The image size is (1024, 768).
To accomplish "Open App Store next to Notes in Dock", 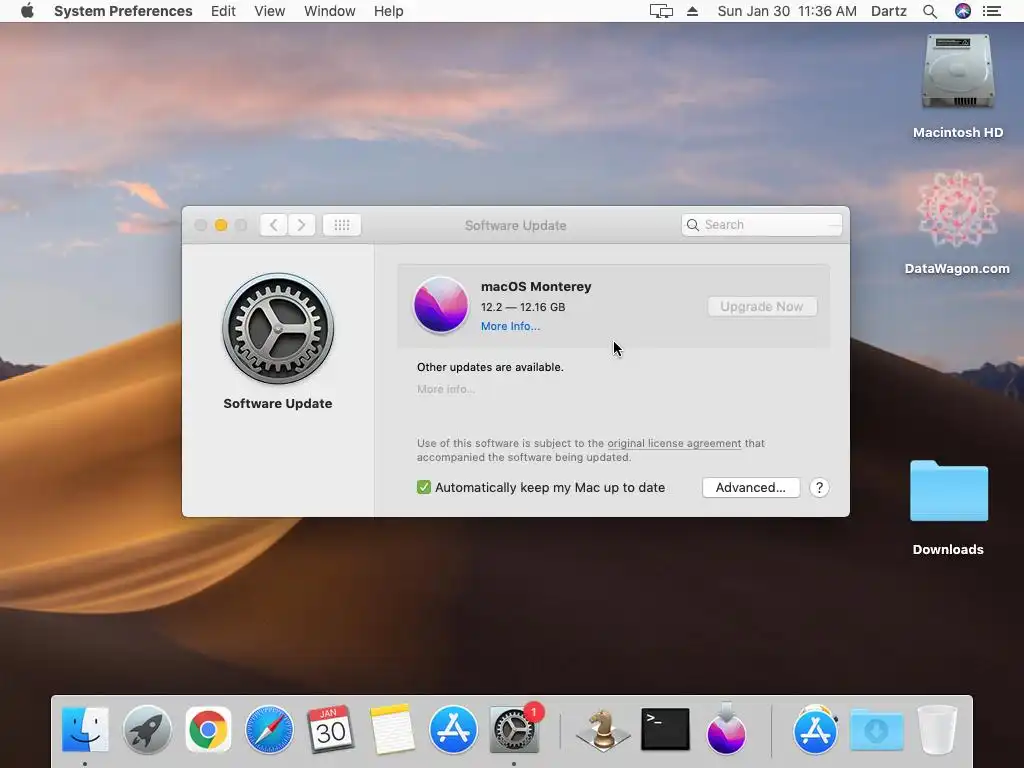I will click(453, 729).
